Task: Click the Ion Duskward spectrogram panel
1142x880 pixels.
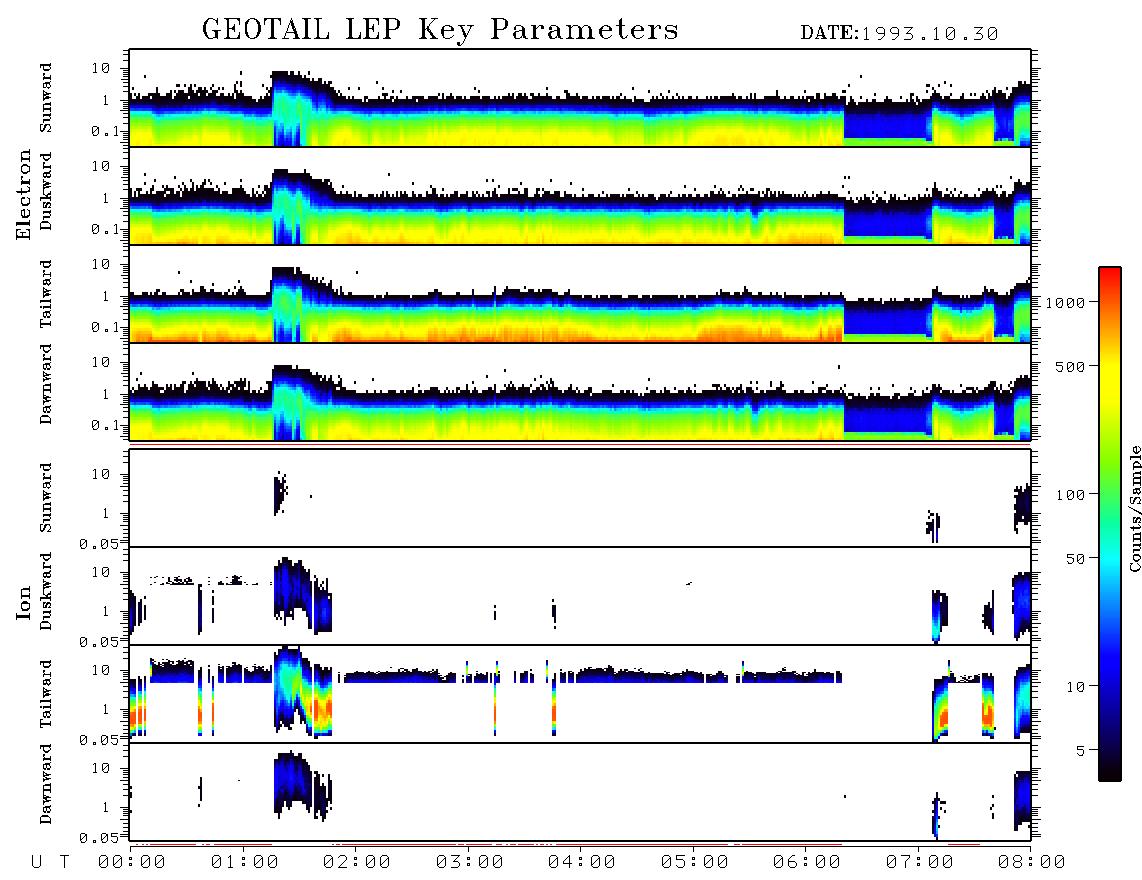Action: coord(580,595)
